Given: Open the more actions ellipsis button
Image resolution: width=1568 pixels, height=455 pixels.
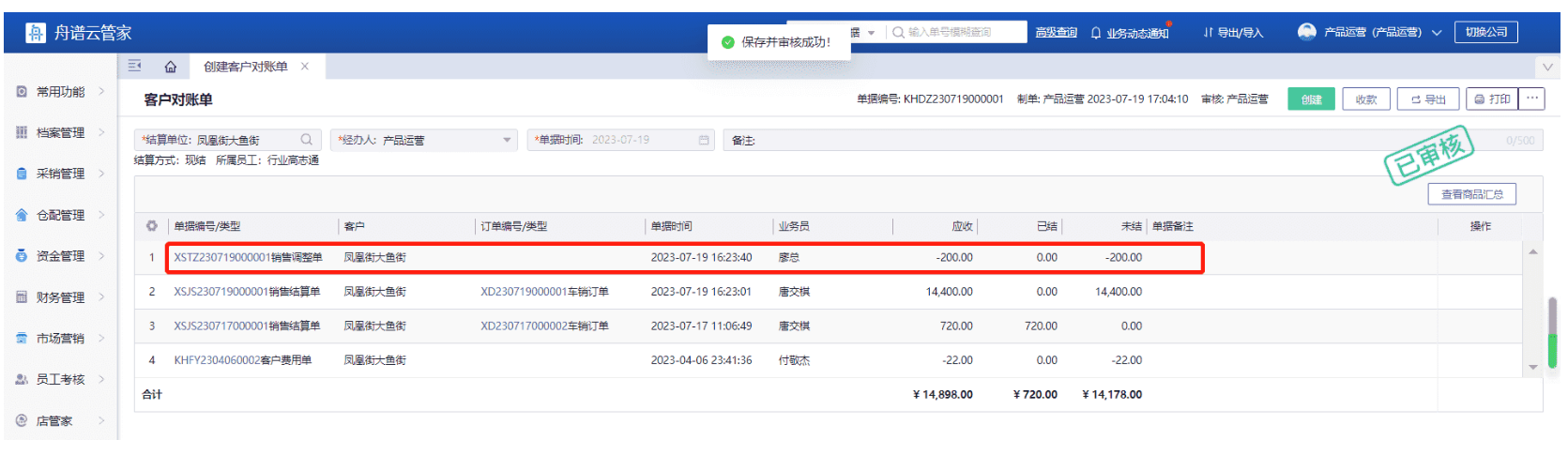Looking at the screenshot, I should (x=1532, y=99).
